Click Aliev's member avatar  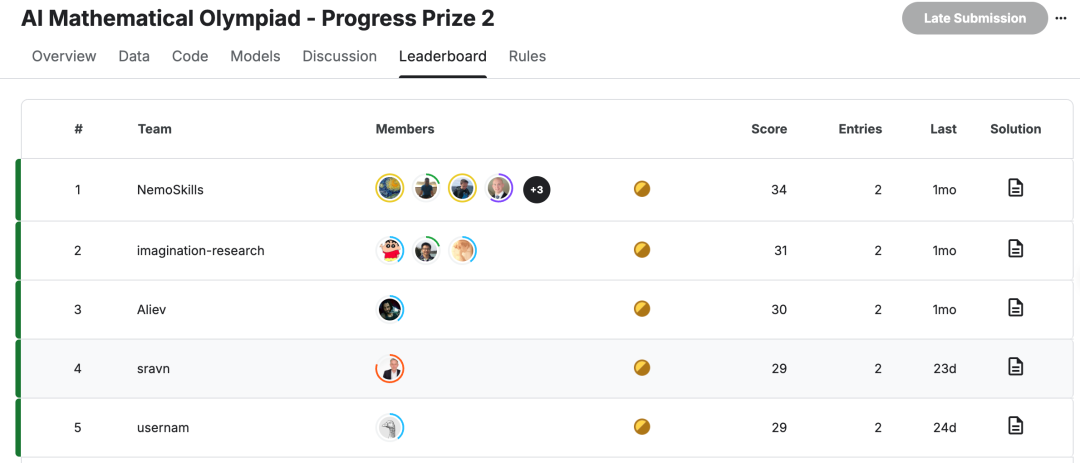click(x=390, y=309)
